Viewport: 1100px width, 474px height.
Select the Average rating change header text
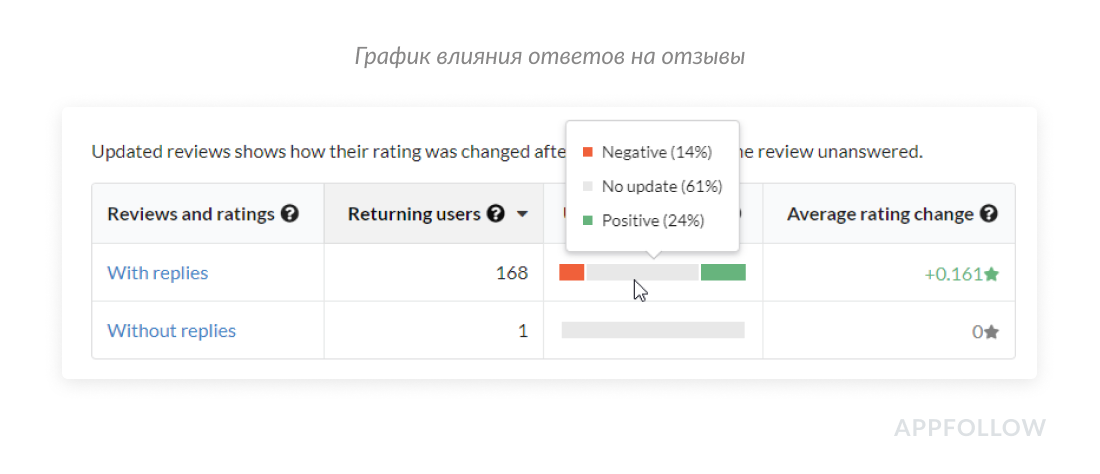[880, 214]
